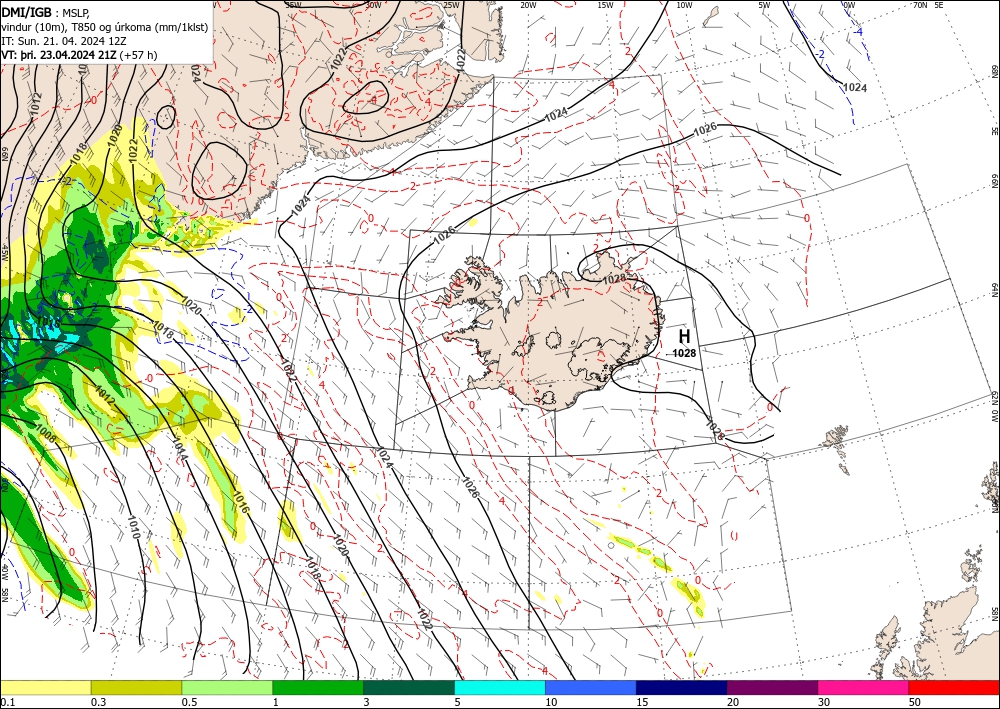Click the '1014' isobar label

point(179,449)
